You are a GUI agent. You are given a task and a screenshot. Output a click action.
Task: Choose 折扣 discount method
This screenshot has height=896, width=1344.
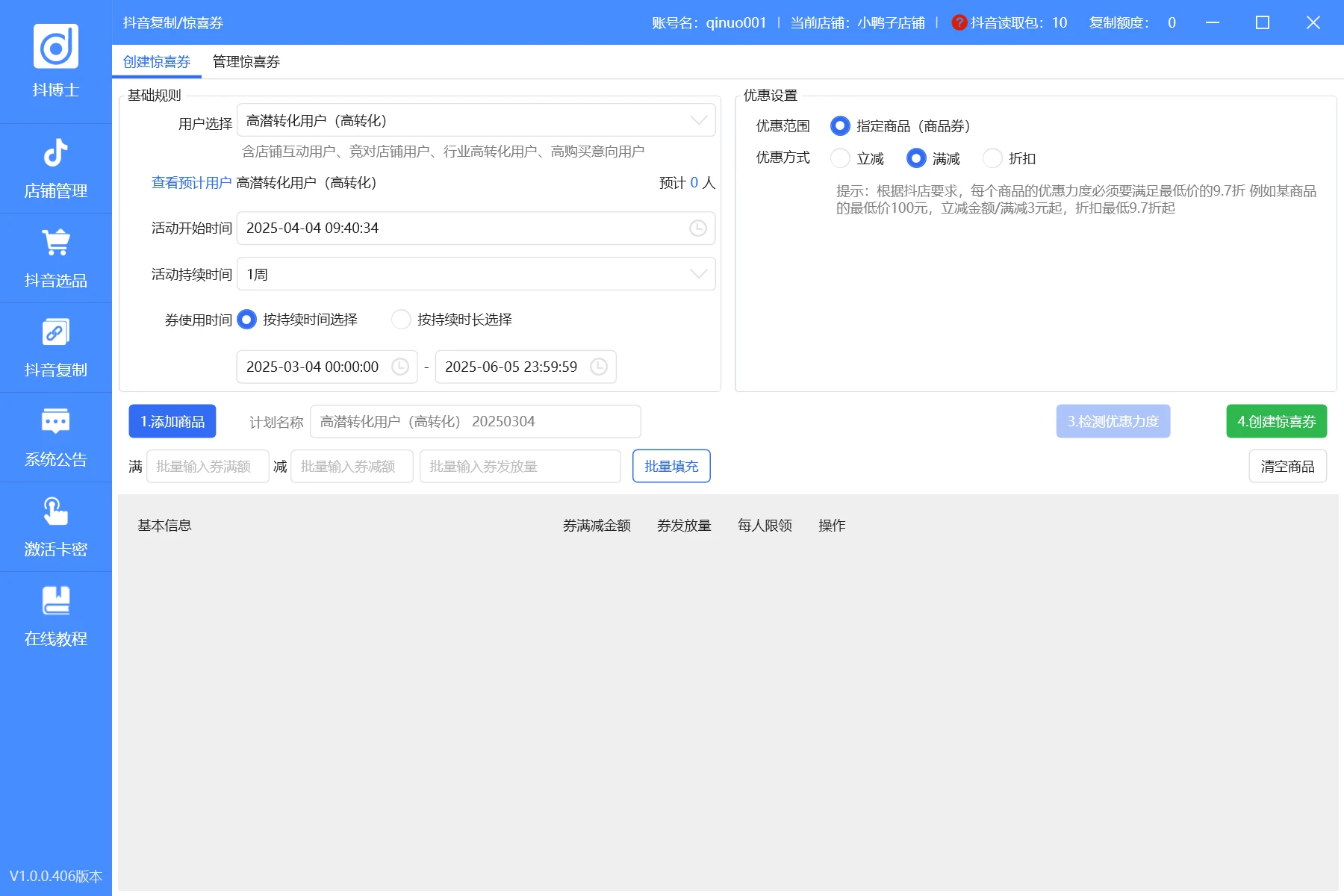point(992,158)
